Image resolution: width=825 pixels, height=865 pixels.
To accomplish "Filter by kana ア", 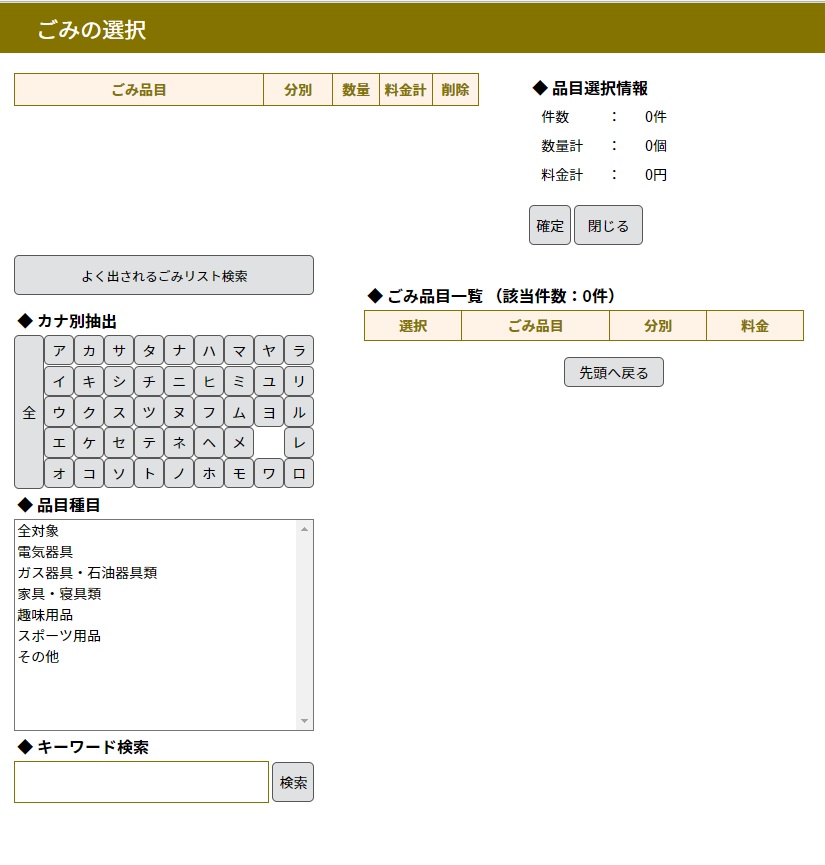I will (x=59, y=350).
